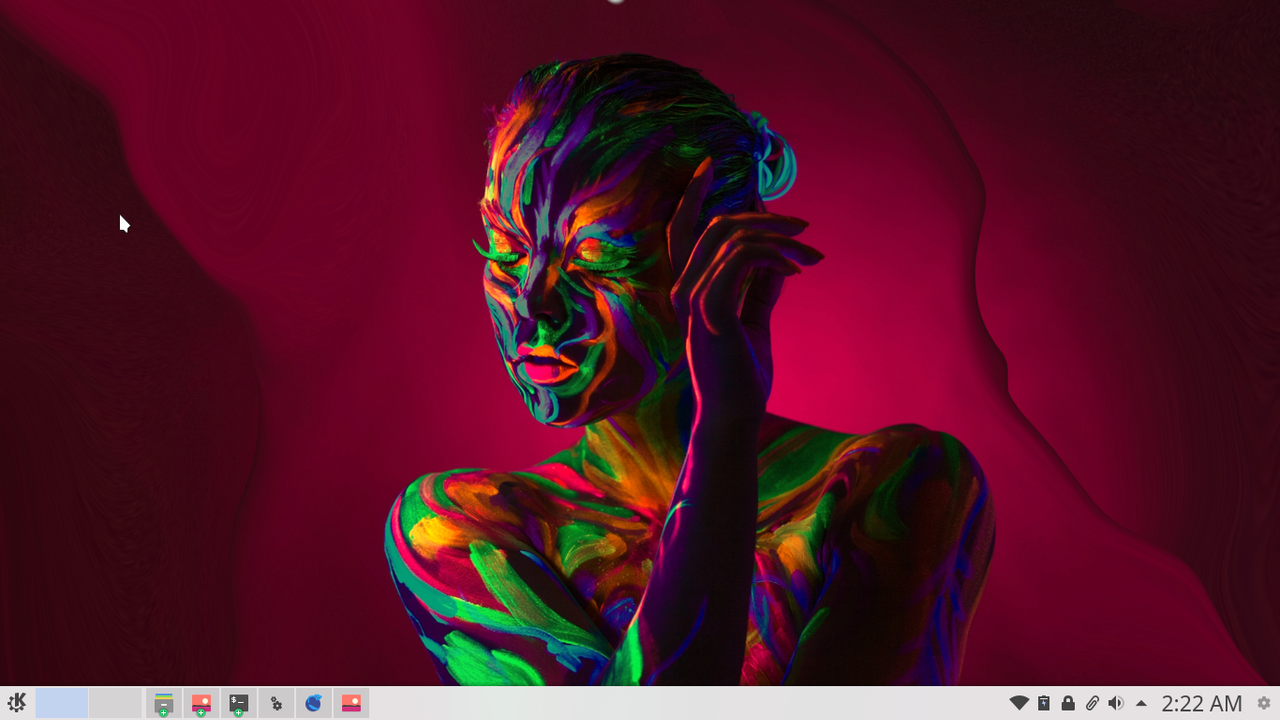Switch to the second virtual desktop pager
The width and height of the screenshot is (1280, 720).
coord(115,703)
